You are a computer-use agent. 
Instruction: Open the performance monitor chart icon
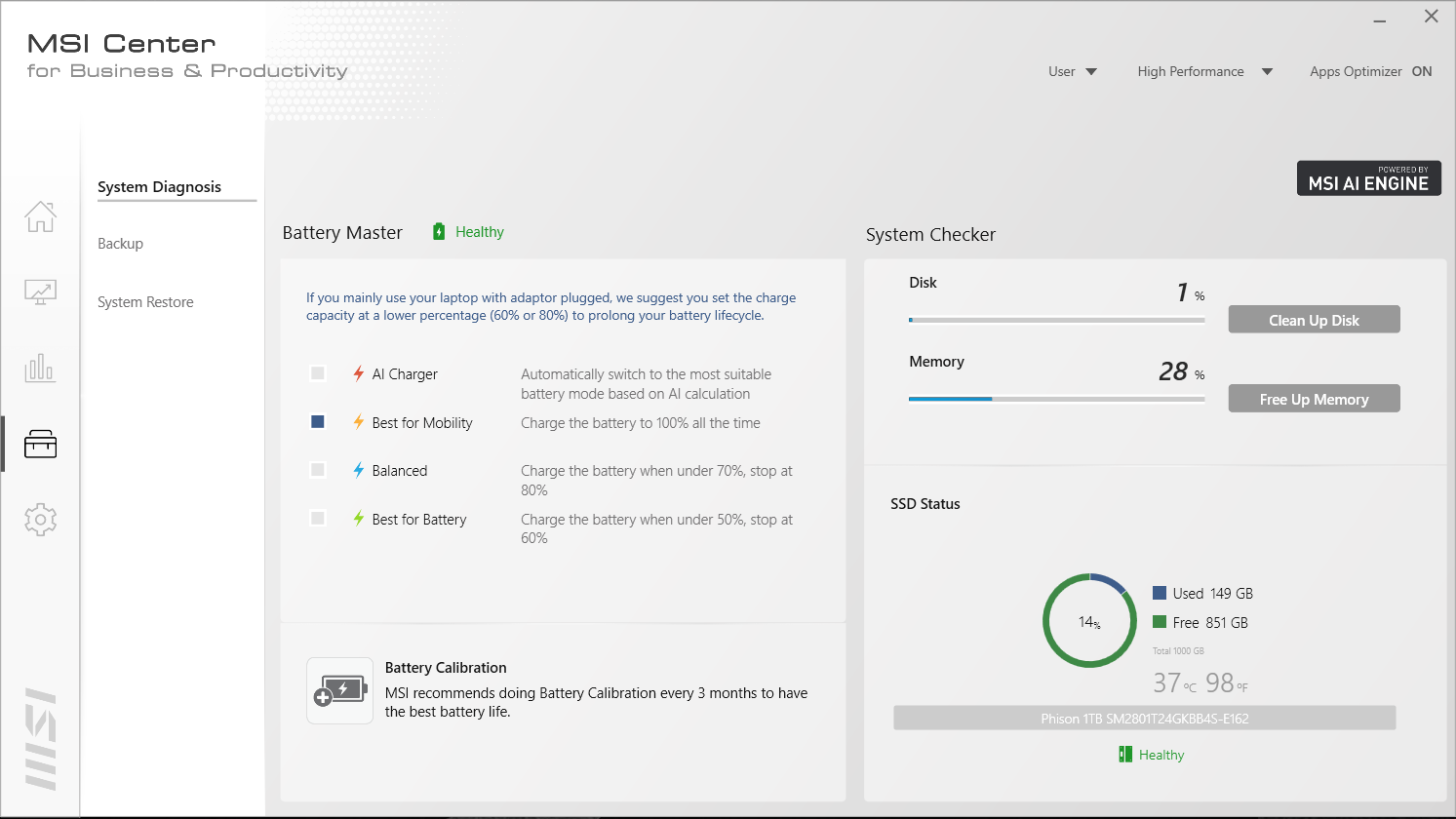(40, 292)
